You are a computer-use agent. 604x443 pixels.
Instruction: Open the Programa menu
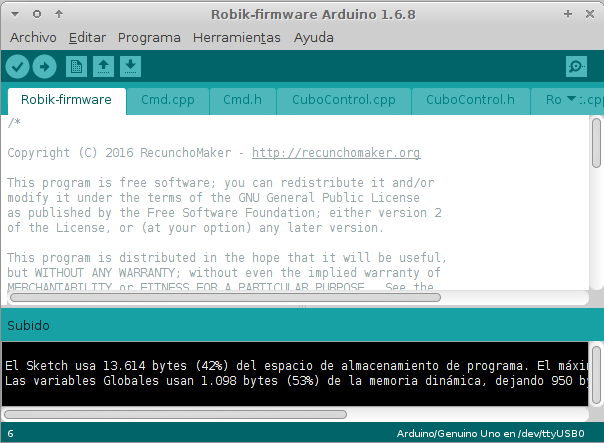click(149, 38)
